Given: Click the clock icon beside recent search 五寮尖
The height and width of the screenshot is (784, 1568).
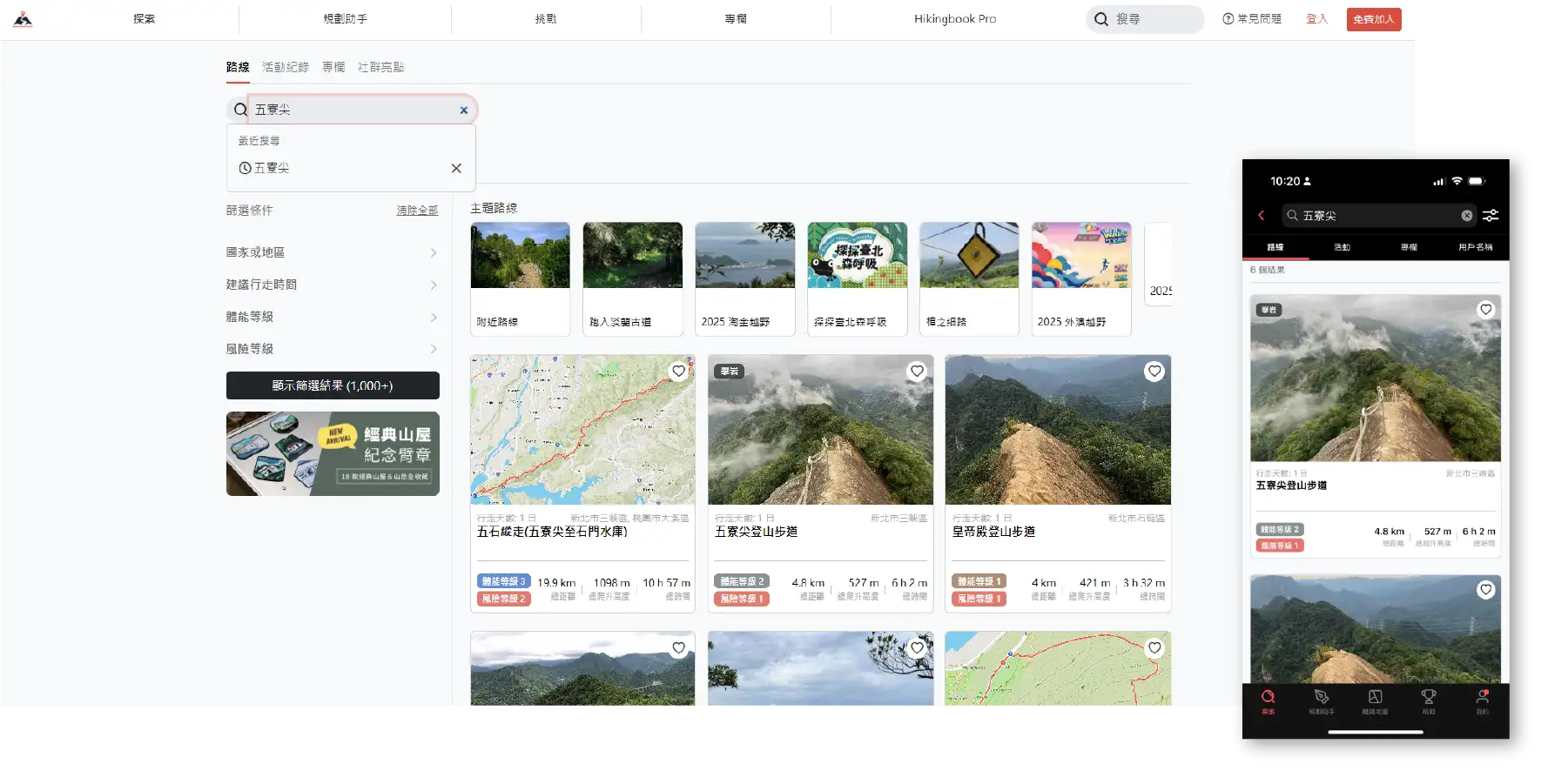Looking at the screenshot, I should 245,168.
